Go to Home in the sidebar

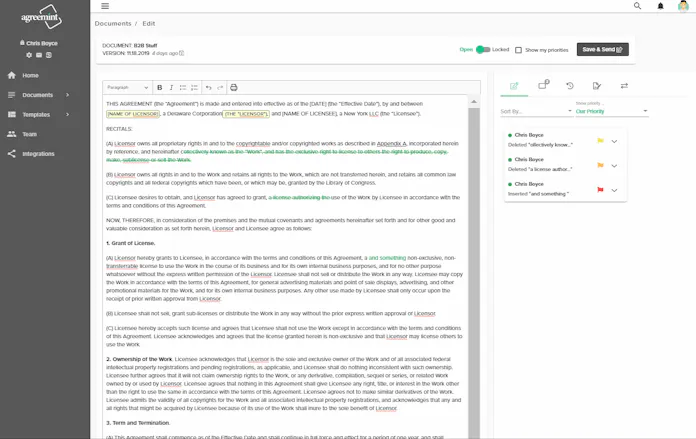coord(31,75)
